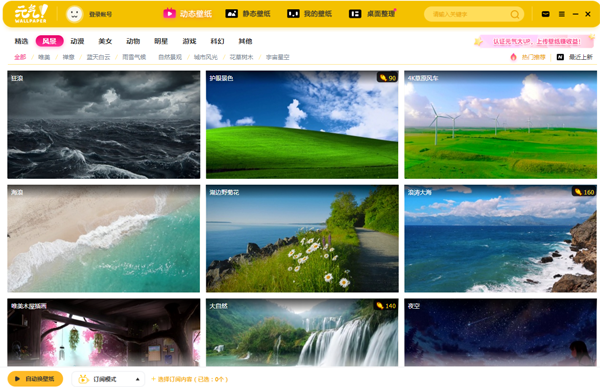Open 登录帐号 login link
The image size is (600, 387).
(x=101, y=14)
